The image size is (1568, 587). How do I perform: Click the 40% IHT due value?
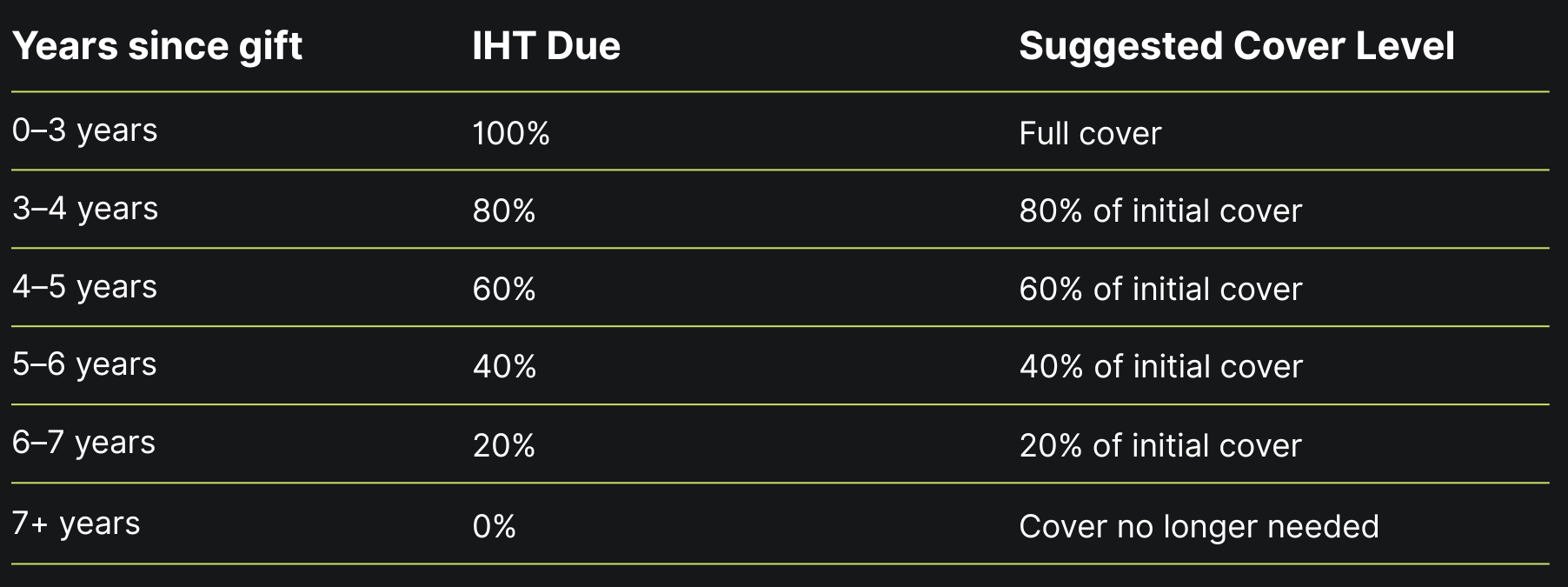[x=504, y=367]
